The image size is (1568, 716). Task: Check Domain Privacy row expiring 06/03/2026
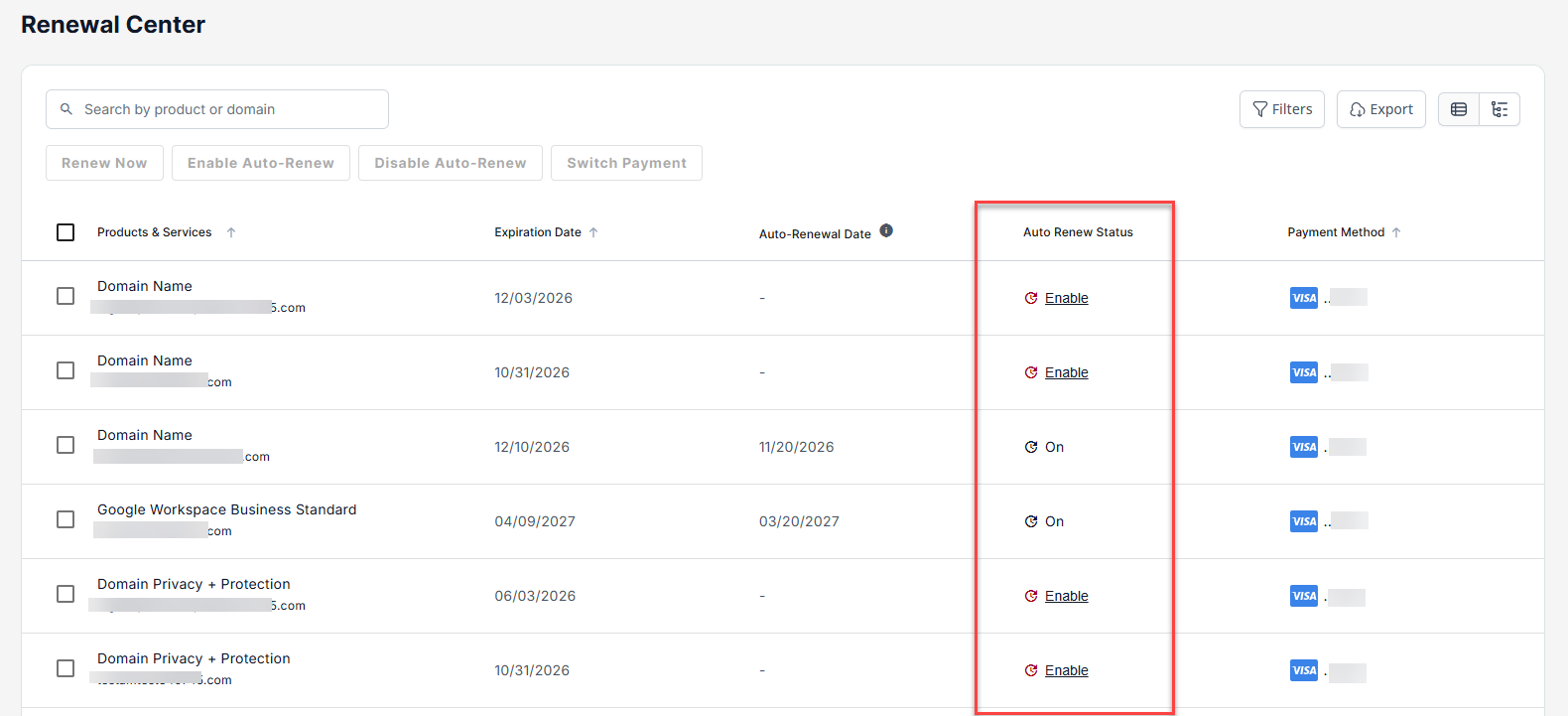tap(65, 594)
